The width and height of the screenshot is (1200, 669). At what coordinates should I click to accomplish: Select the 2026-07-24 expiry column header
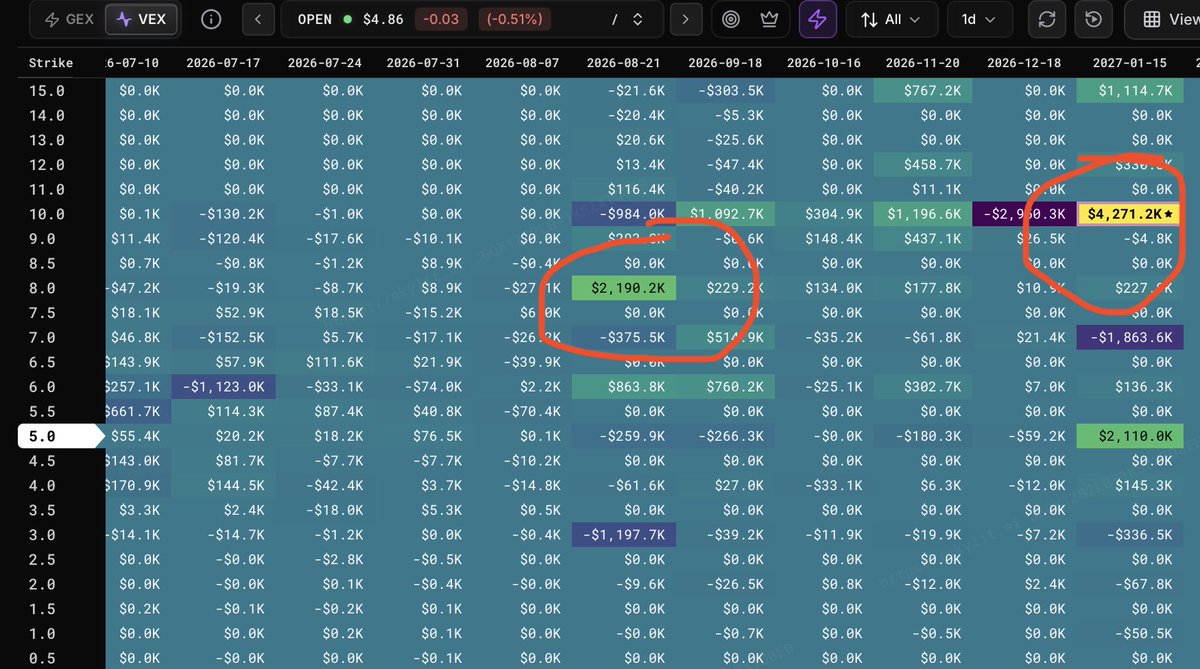[x=324, y=62]
